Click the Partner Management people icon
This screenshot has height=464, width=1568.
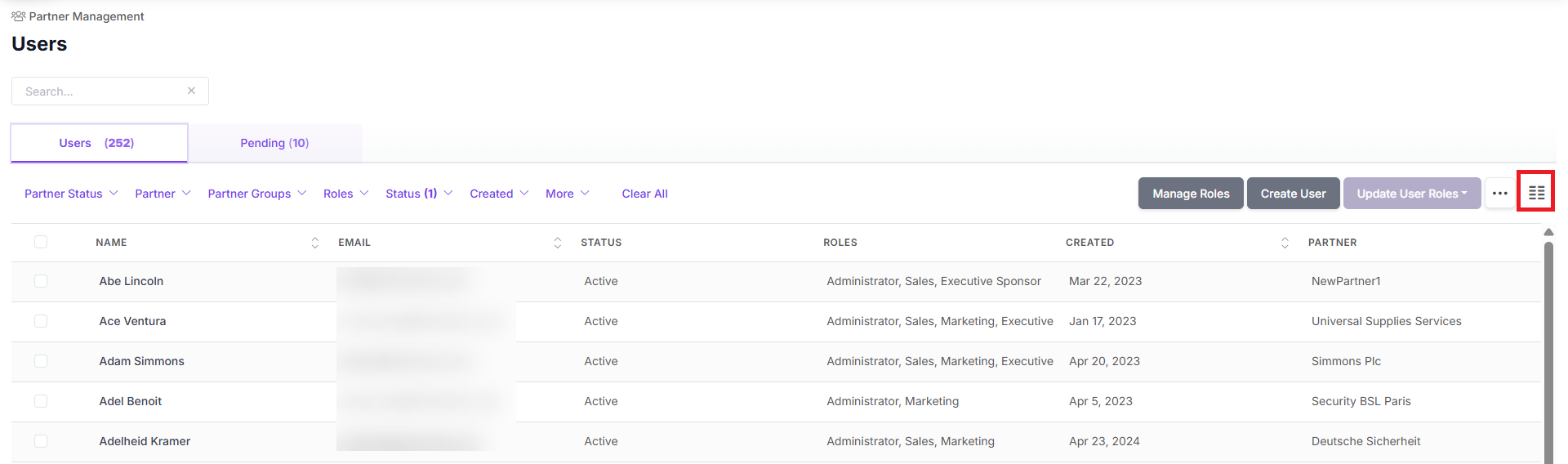point(18,16)
